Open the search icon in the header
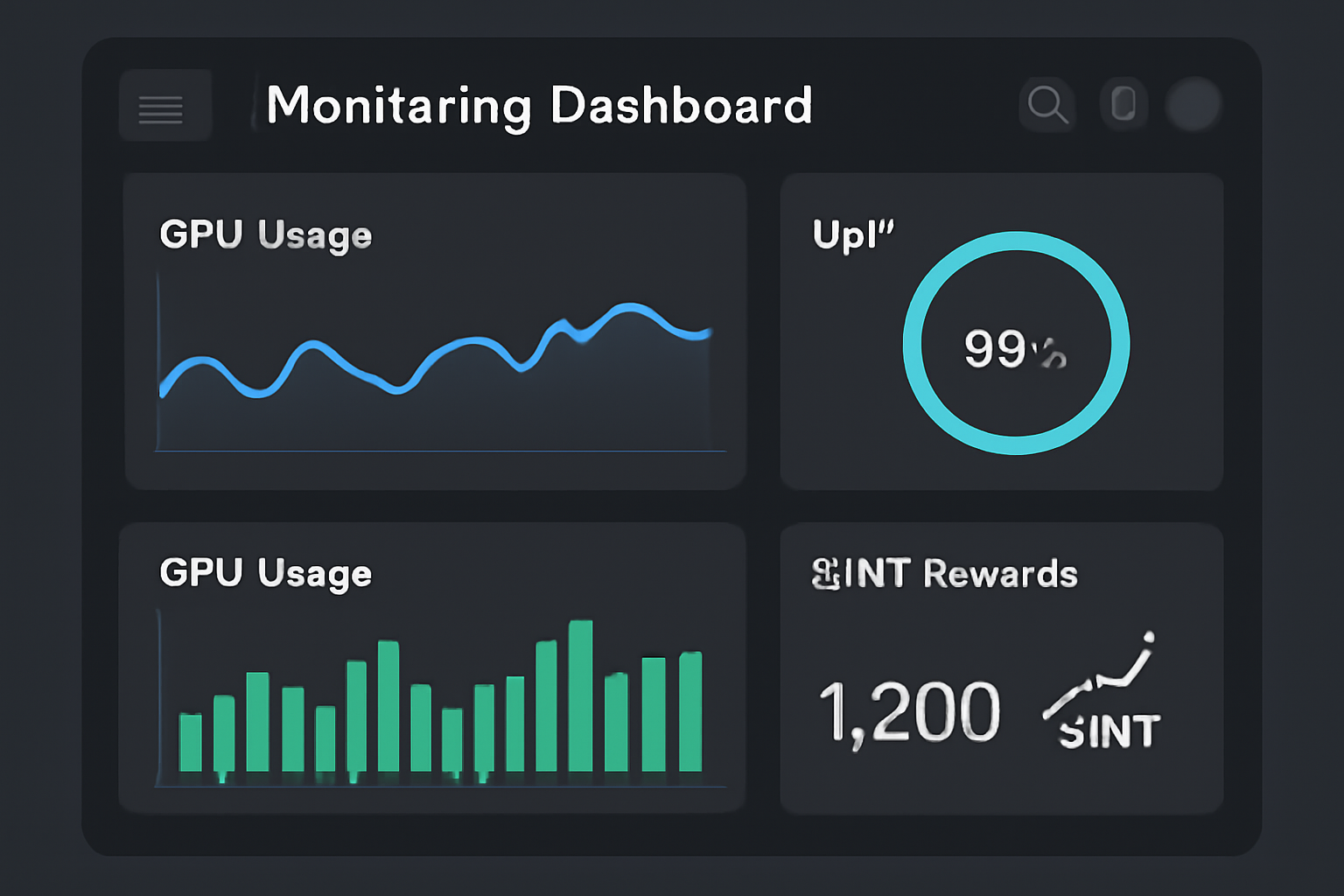Viewport: 1344px width, 896px height. coord(1047,104)
